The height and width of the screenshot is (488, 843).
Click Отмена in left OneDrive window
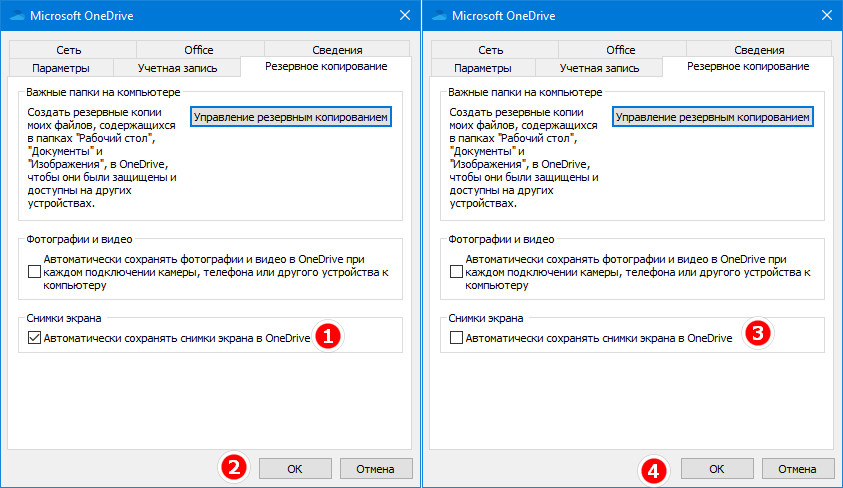coord(376,469)
